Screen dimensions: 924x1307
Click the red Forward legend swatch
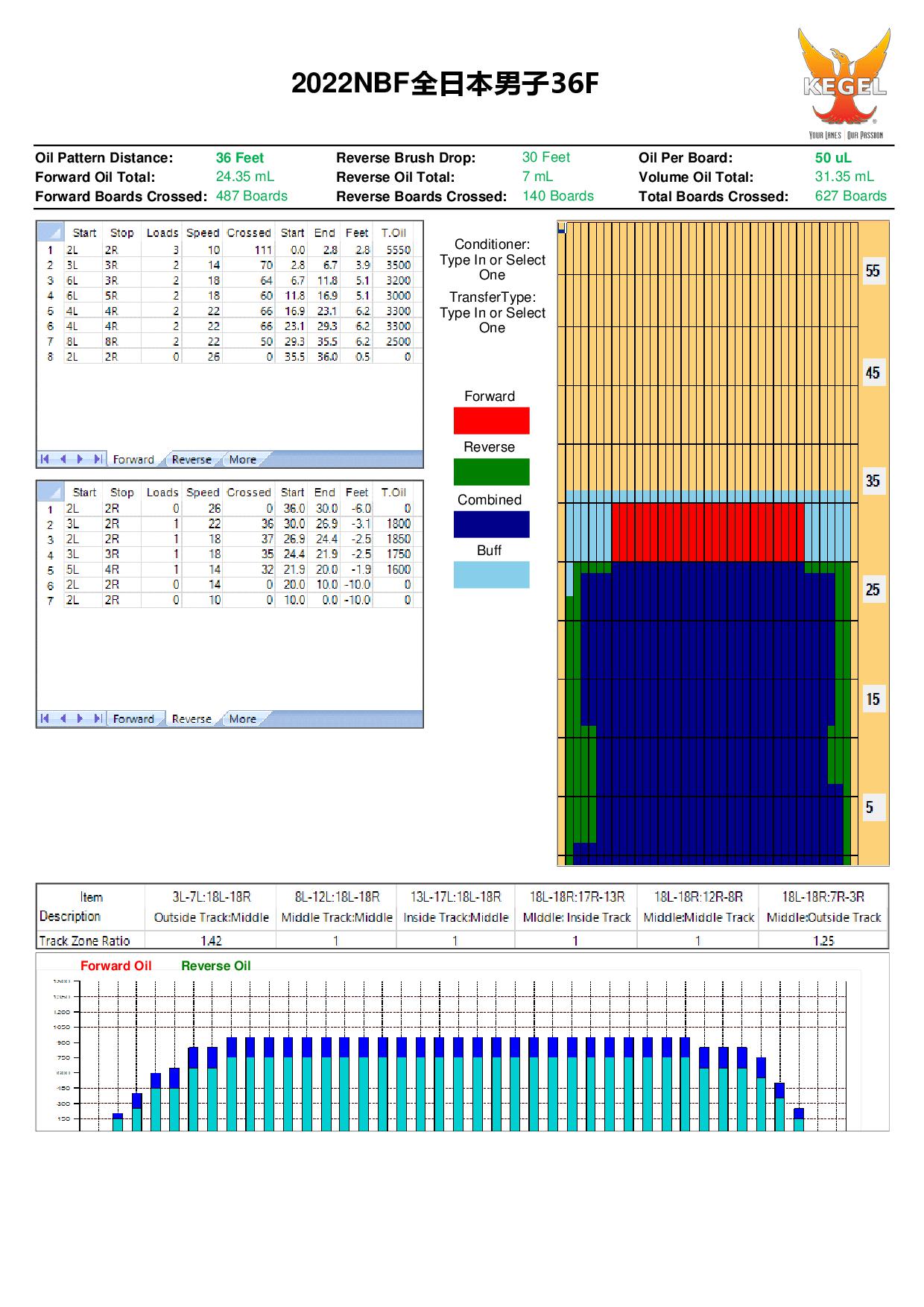[491, 420]
